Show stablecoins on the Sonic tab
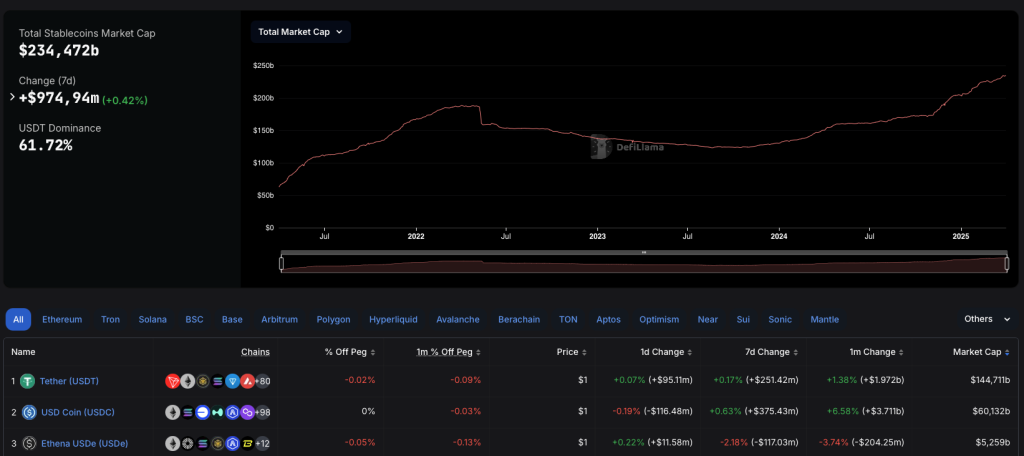This screenshot has height=456, width=1024. point(780,319)
